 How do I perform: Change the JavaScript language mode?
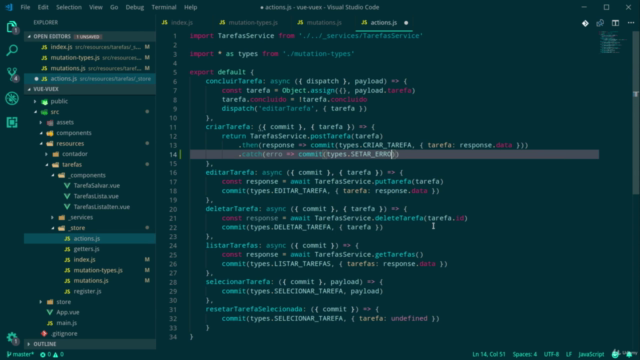(x=591, y=354)
